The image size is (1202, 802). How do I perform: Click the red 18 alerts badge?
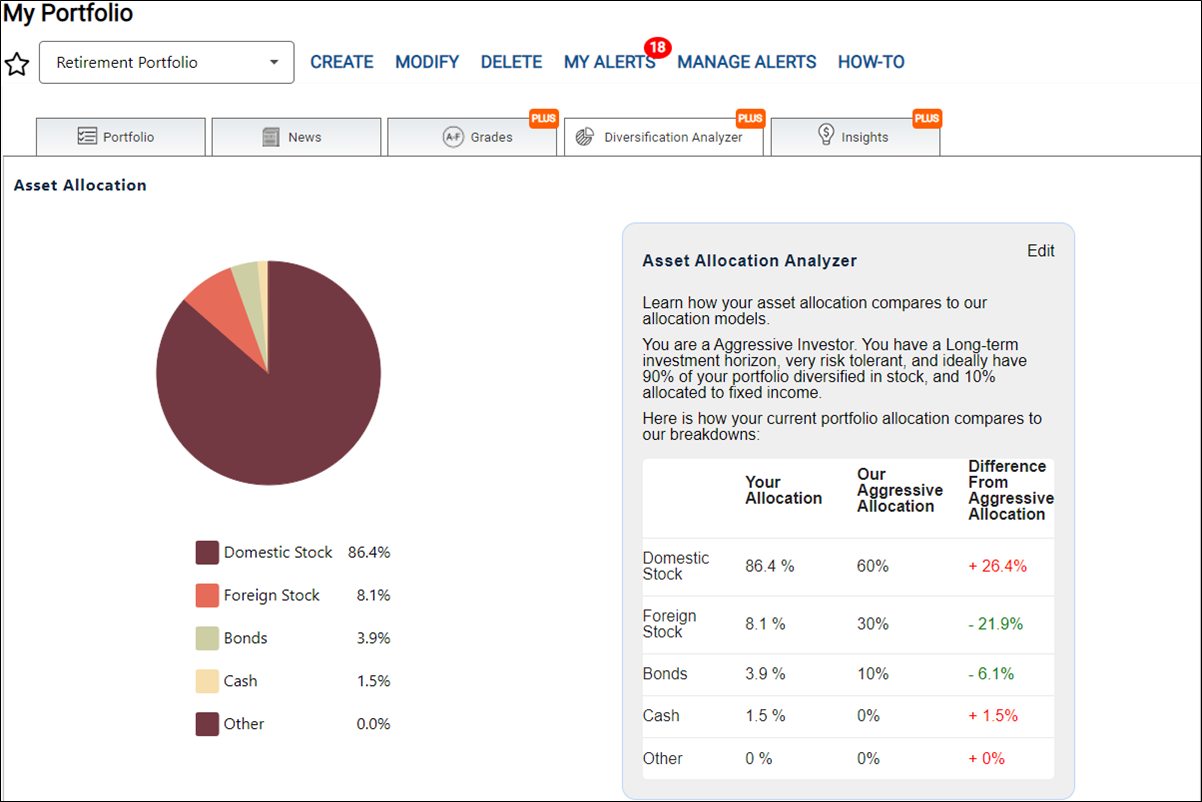point(657,47)
